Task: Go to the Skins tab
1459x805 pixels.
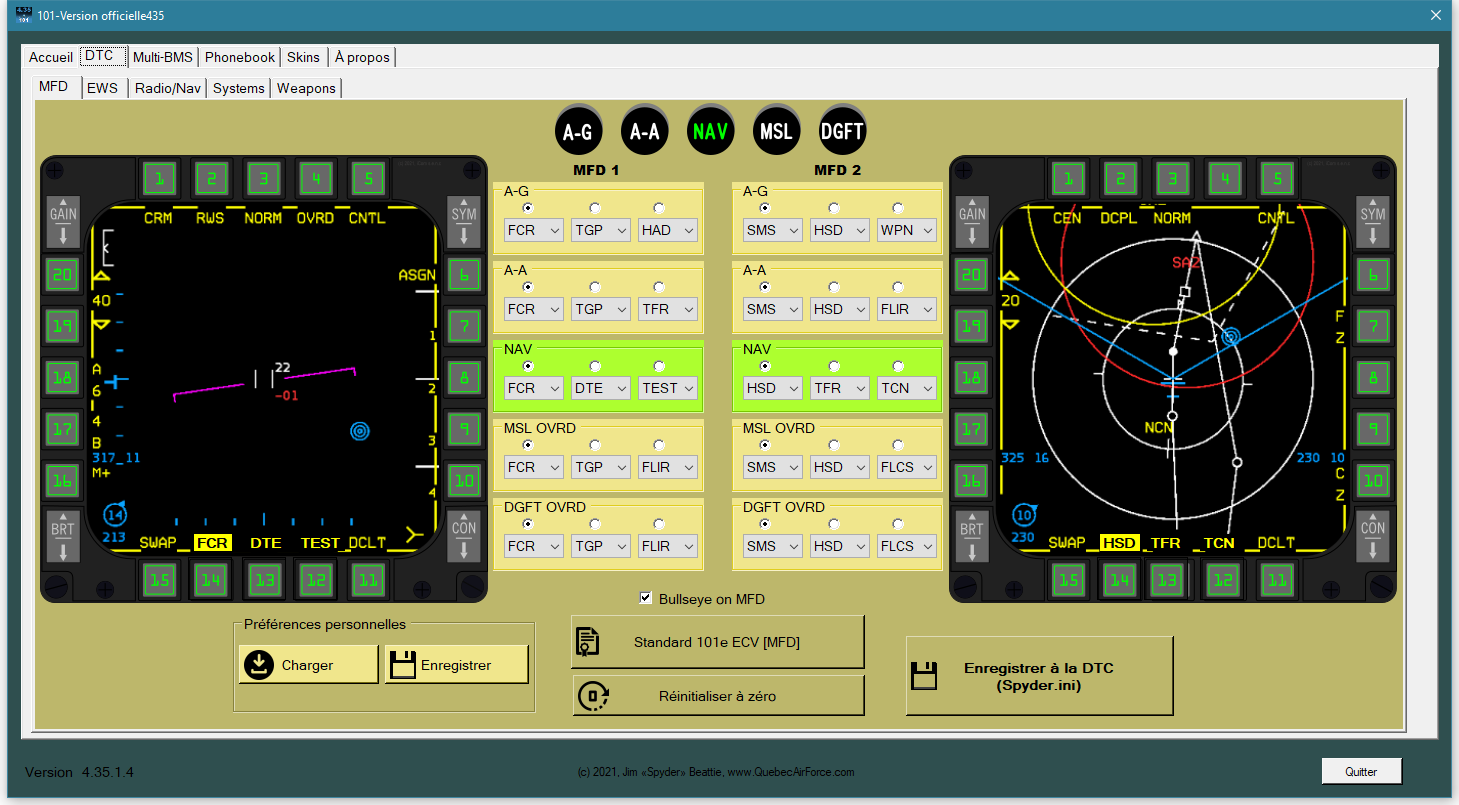Action: (x=304, y=57)
